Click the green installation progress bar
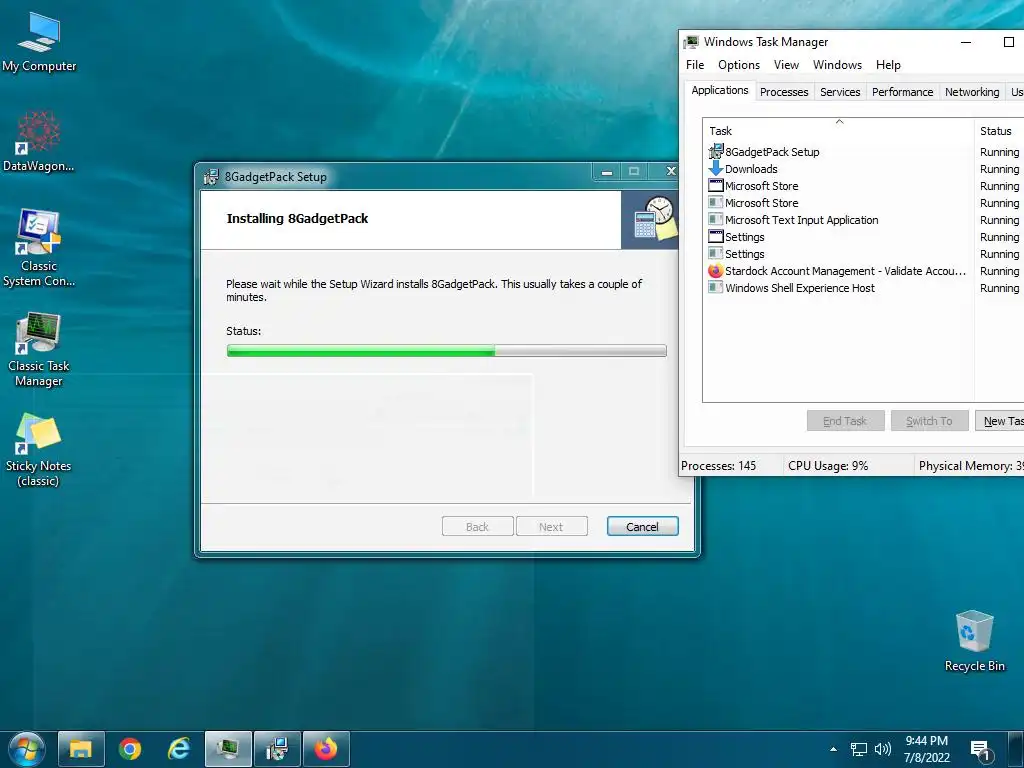The height and width of the screenshot is (768, 1024). 447,351
